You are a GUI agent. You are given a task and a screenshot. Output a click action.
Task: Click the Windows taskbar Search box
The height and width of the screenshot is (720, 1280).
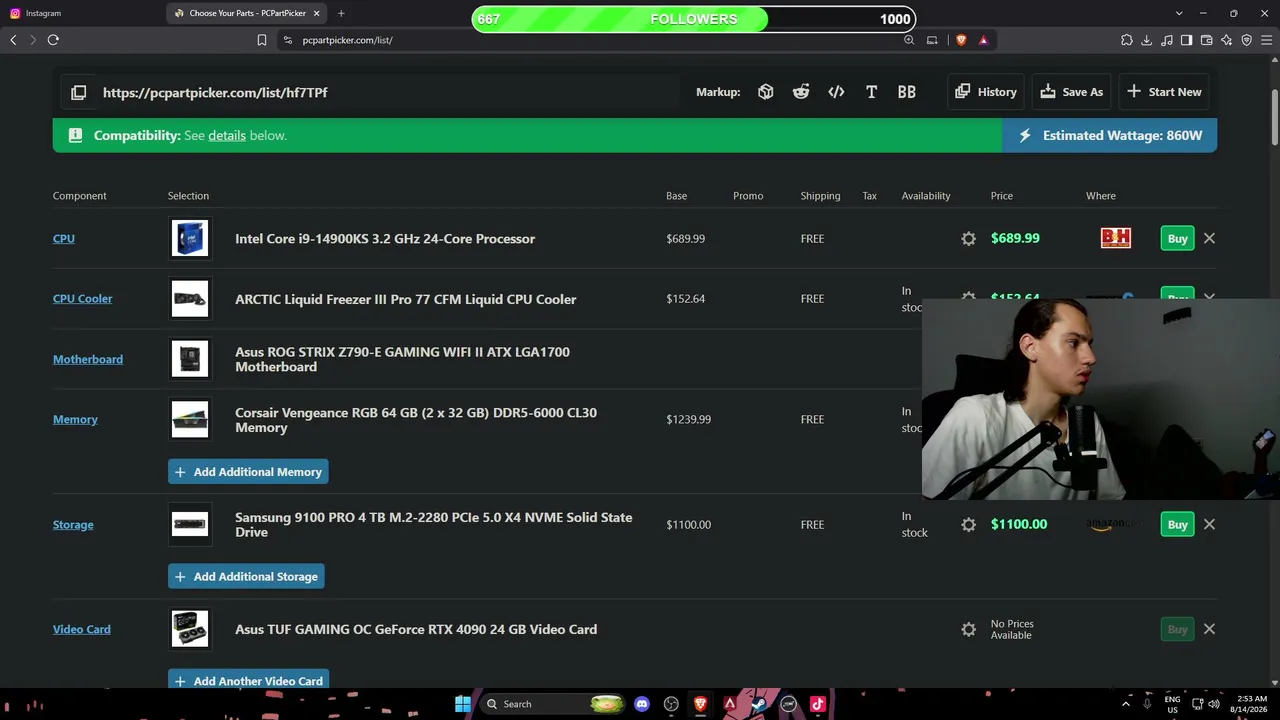[552, 704]
